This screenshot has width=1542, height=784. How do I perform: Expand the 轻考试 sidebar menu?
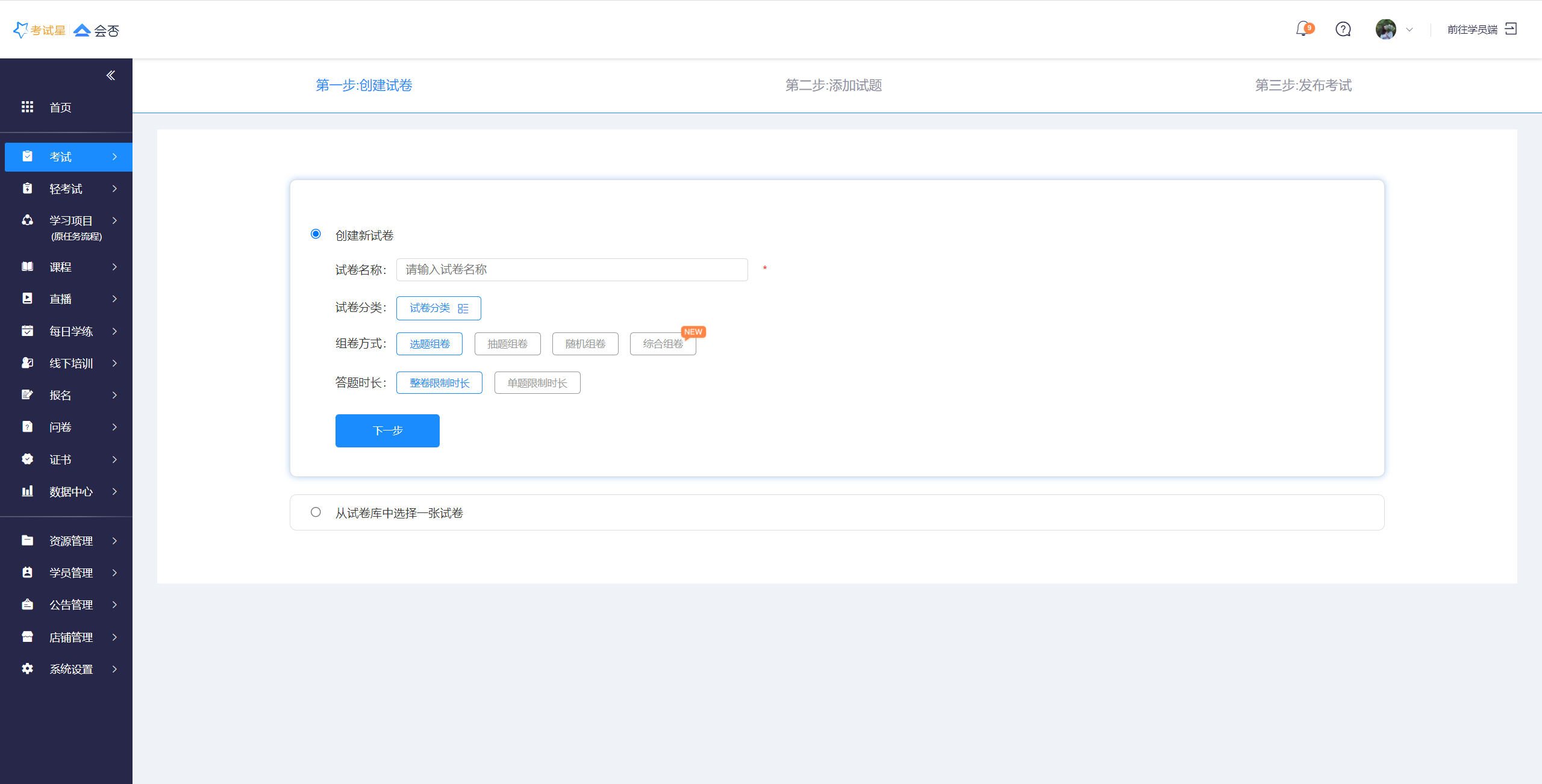tap(66, 188)
